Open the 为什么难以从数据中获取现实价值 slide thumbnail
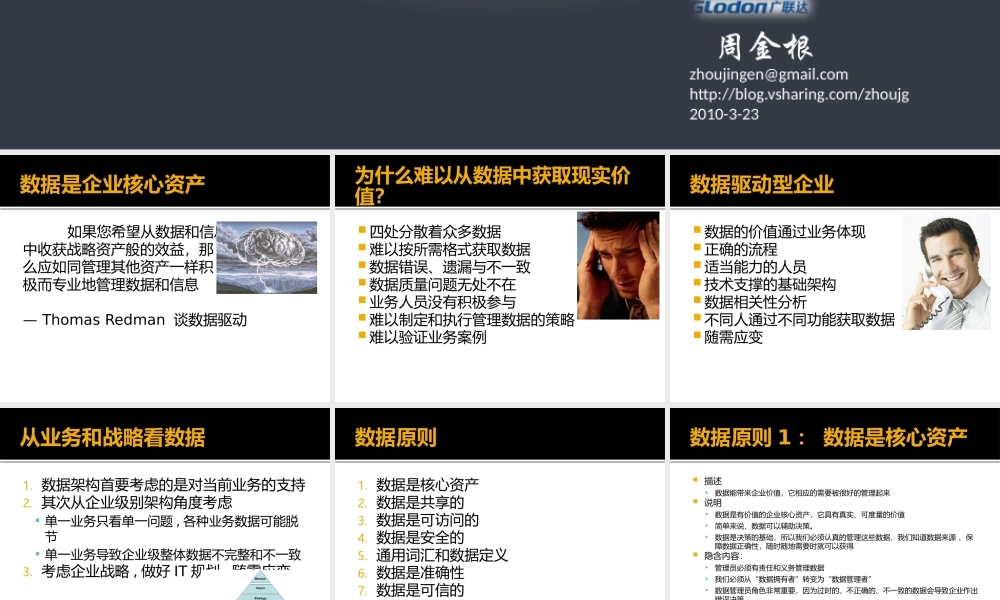1000x600 pixels. point(499,278)
